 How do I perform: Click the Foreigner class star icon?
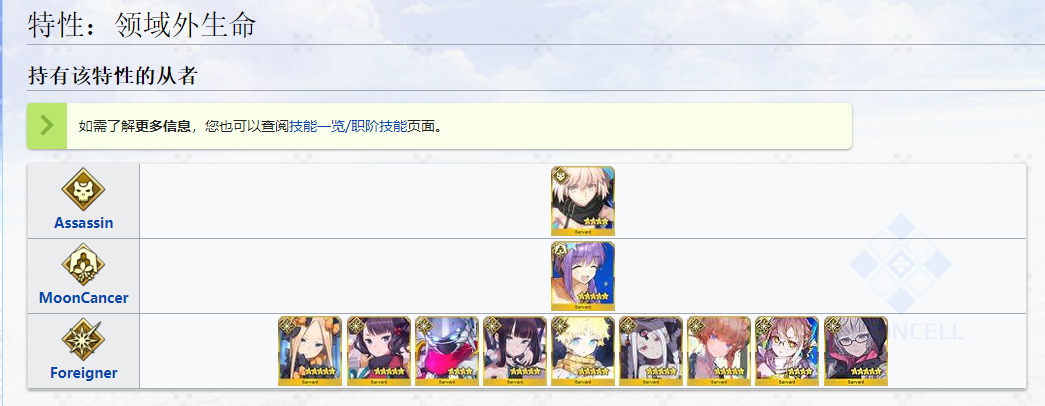click(x=83, y=340)
